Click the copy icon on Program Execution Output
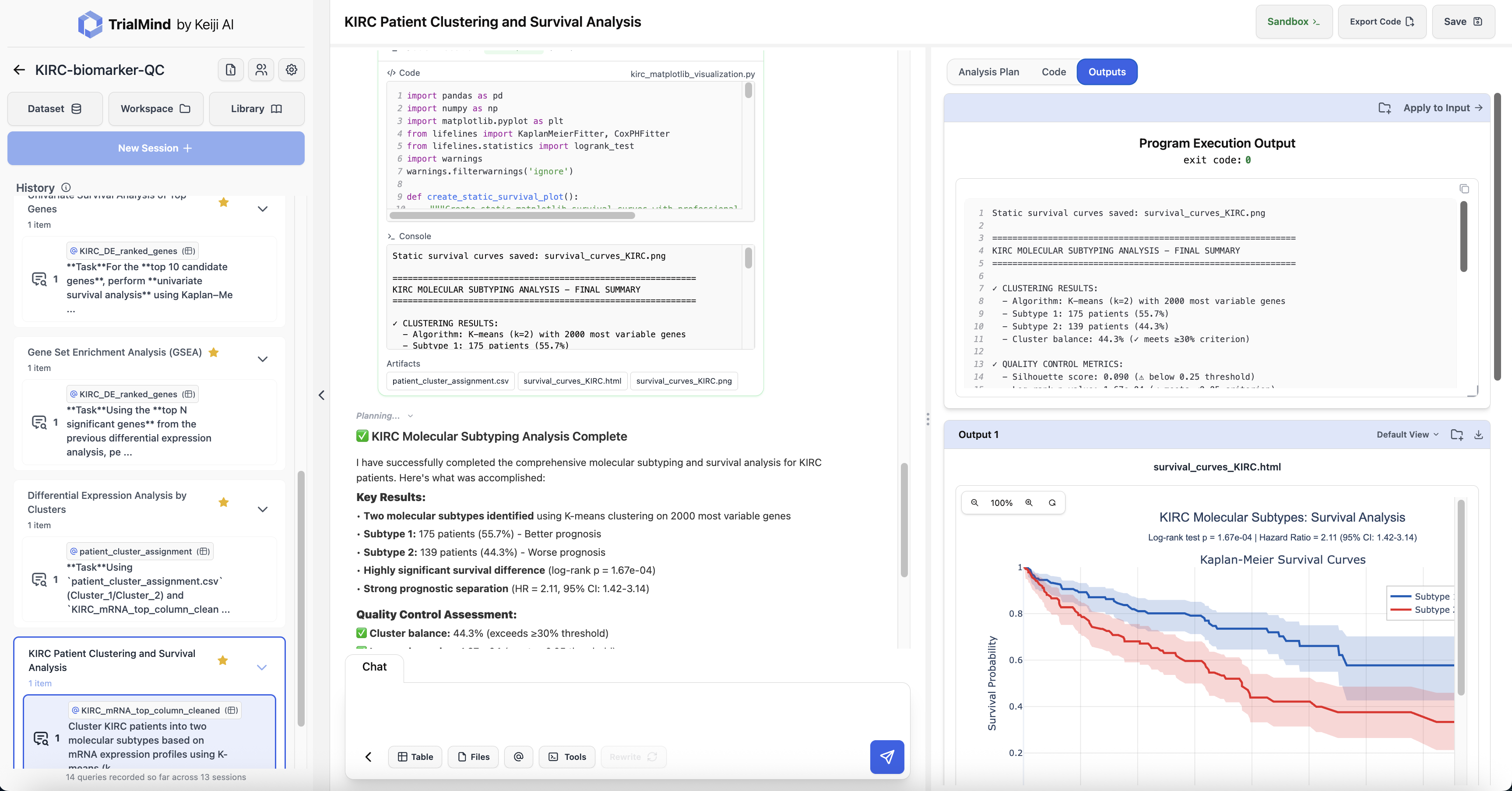This screenshot has height=791, width=1512. pyautogui.click(x=1464, y=189)
